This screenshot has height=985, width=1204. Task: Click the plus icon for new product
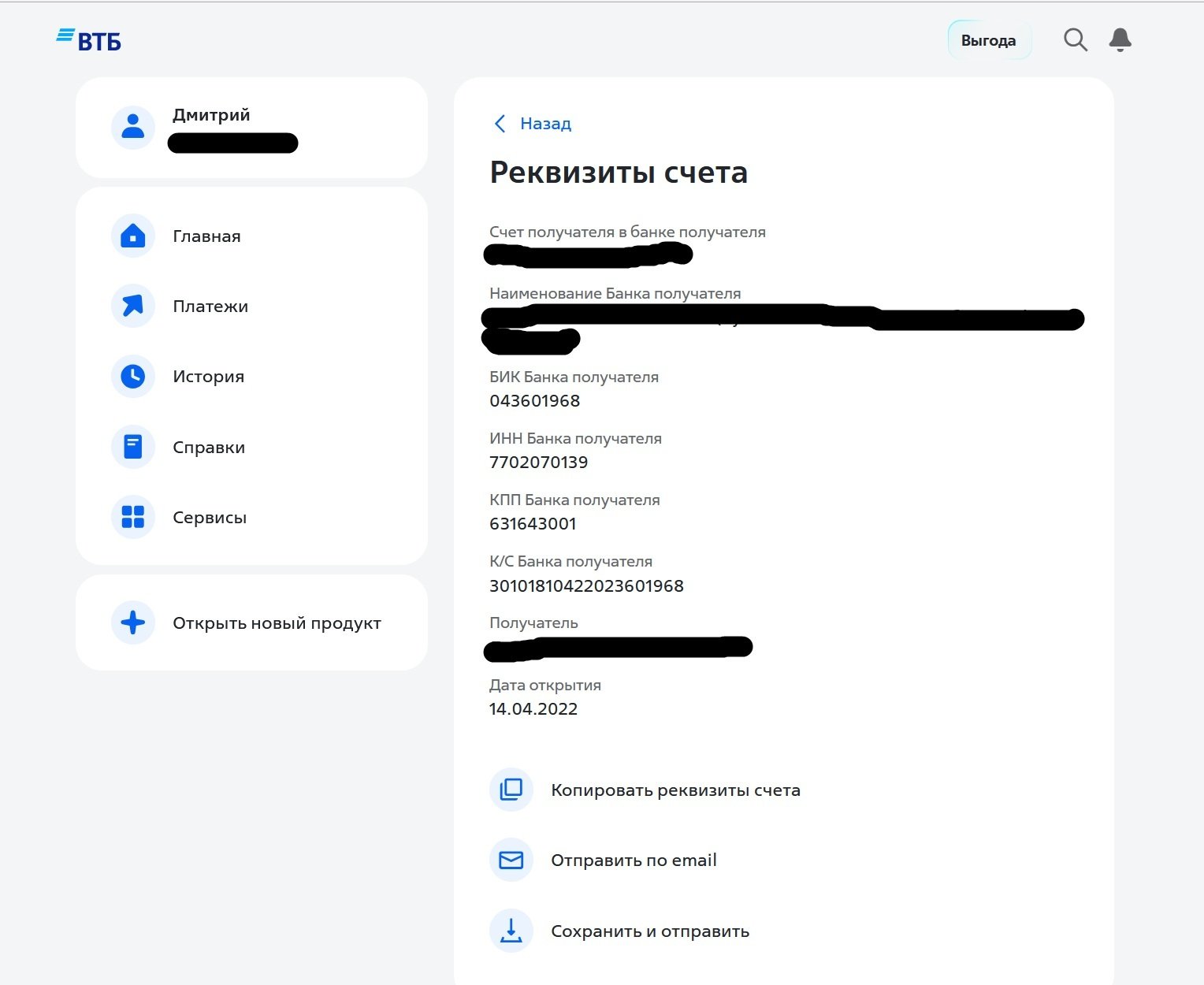(x=133, y=623)
